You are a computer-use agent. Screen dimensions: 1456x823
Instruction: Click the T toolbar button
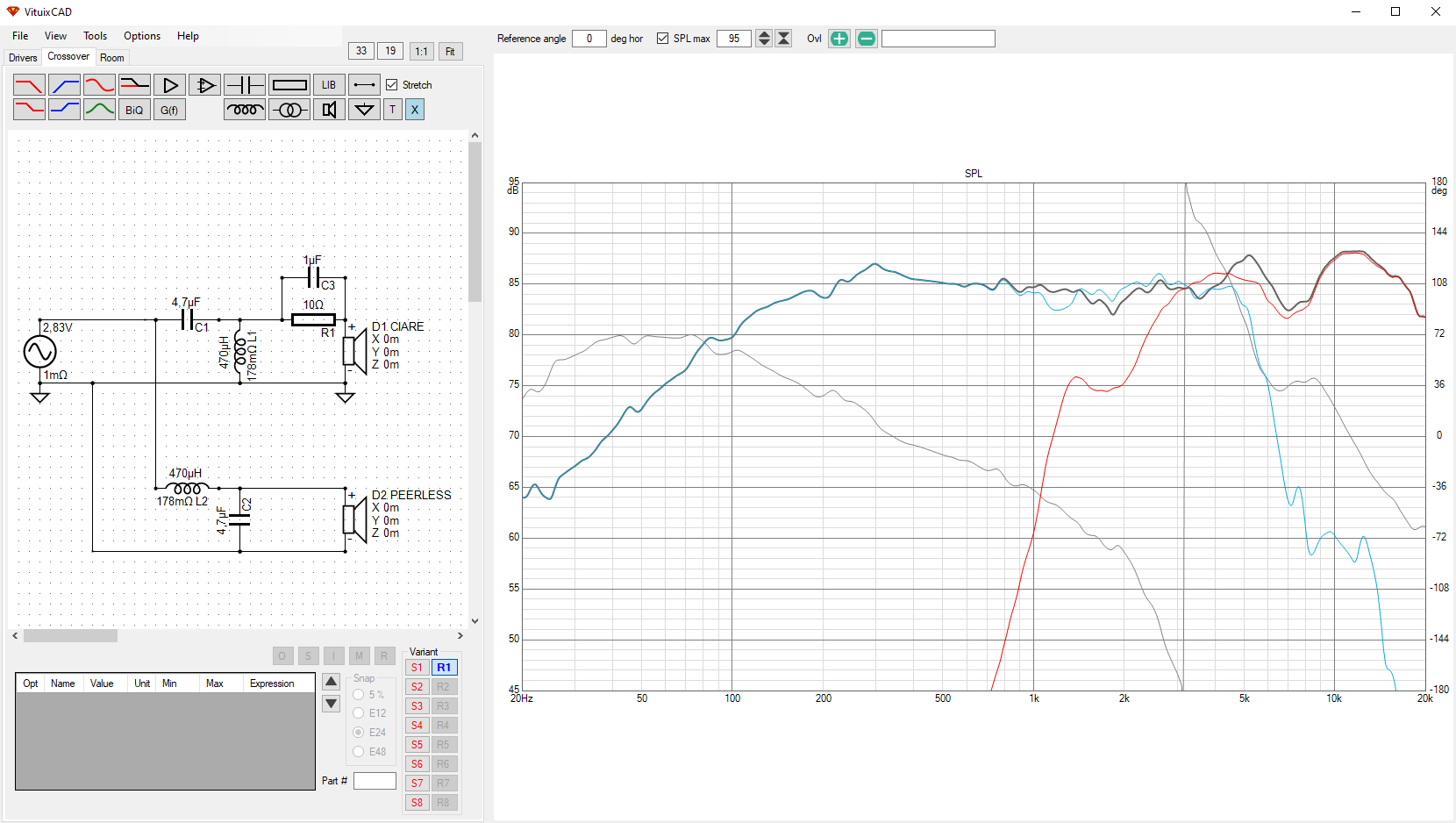click(x=393, y=110)
